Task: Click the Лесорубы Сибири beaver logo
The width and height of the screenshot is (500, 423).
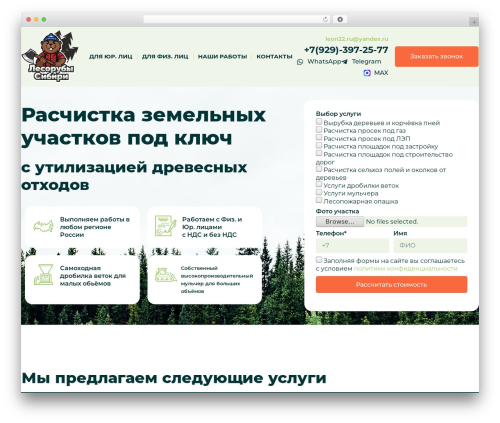Action: coord(50,56)
